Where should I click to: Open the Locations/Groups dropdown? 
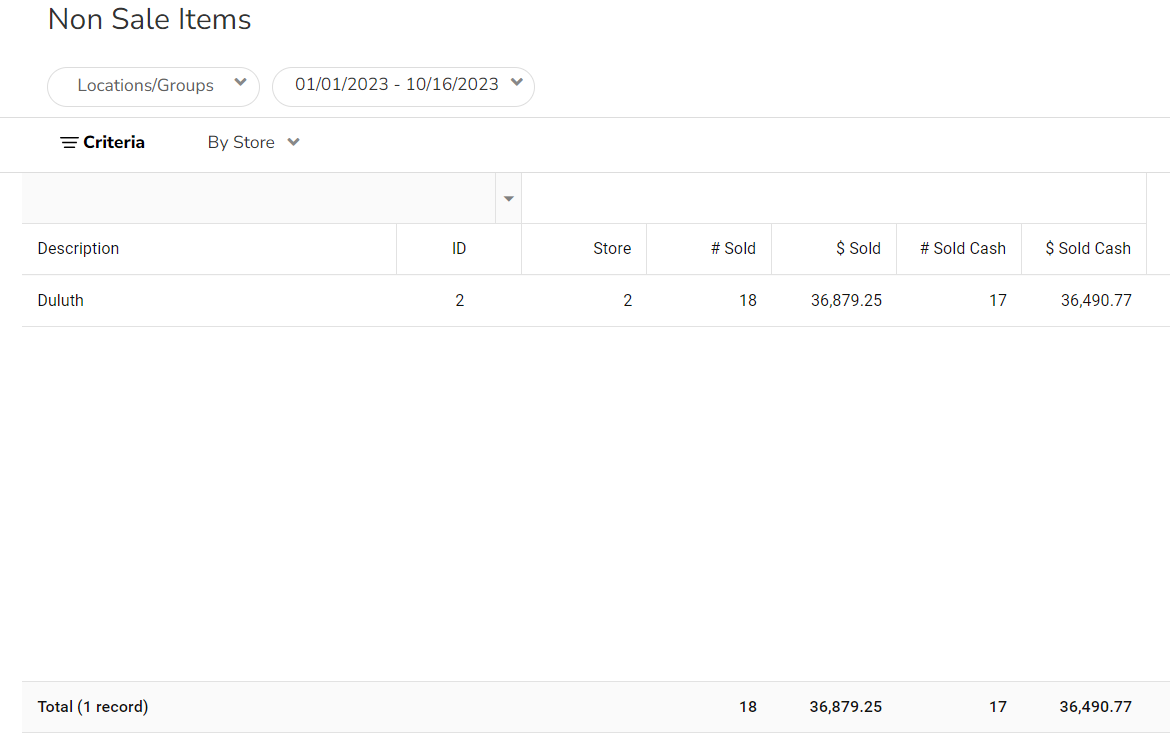pos(152,86)
